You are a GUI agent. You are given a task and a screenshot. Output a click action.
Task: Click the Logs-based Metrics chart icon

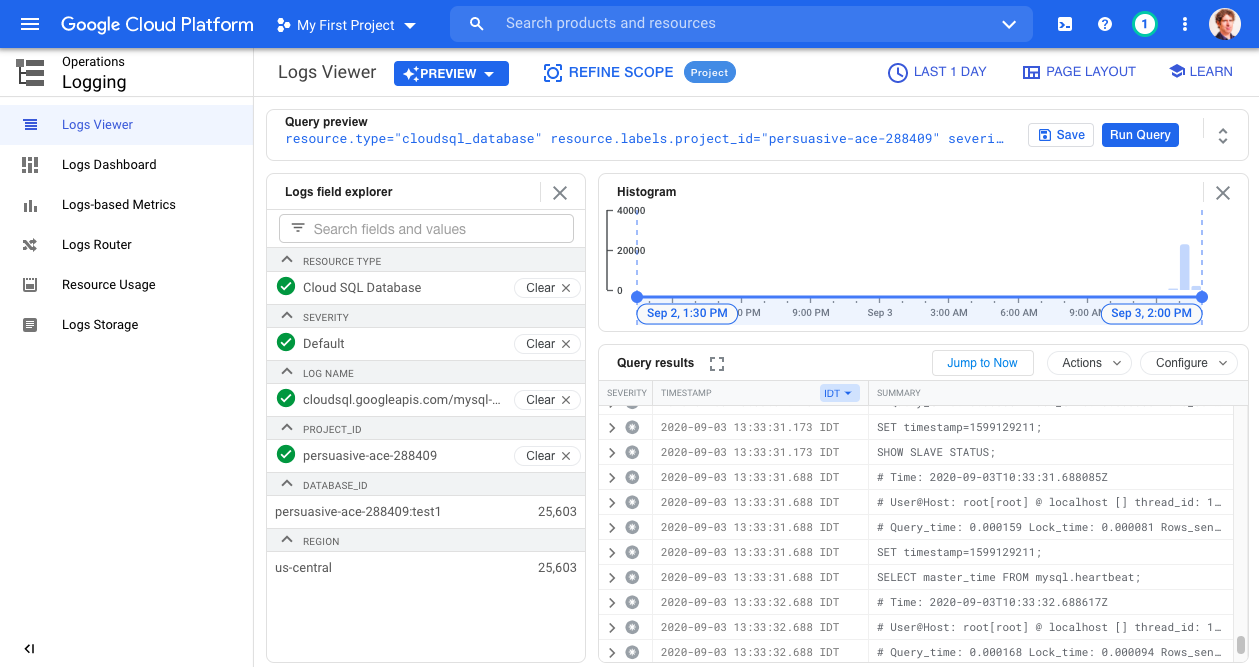(x=30, y=205)
